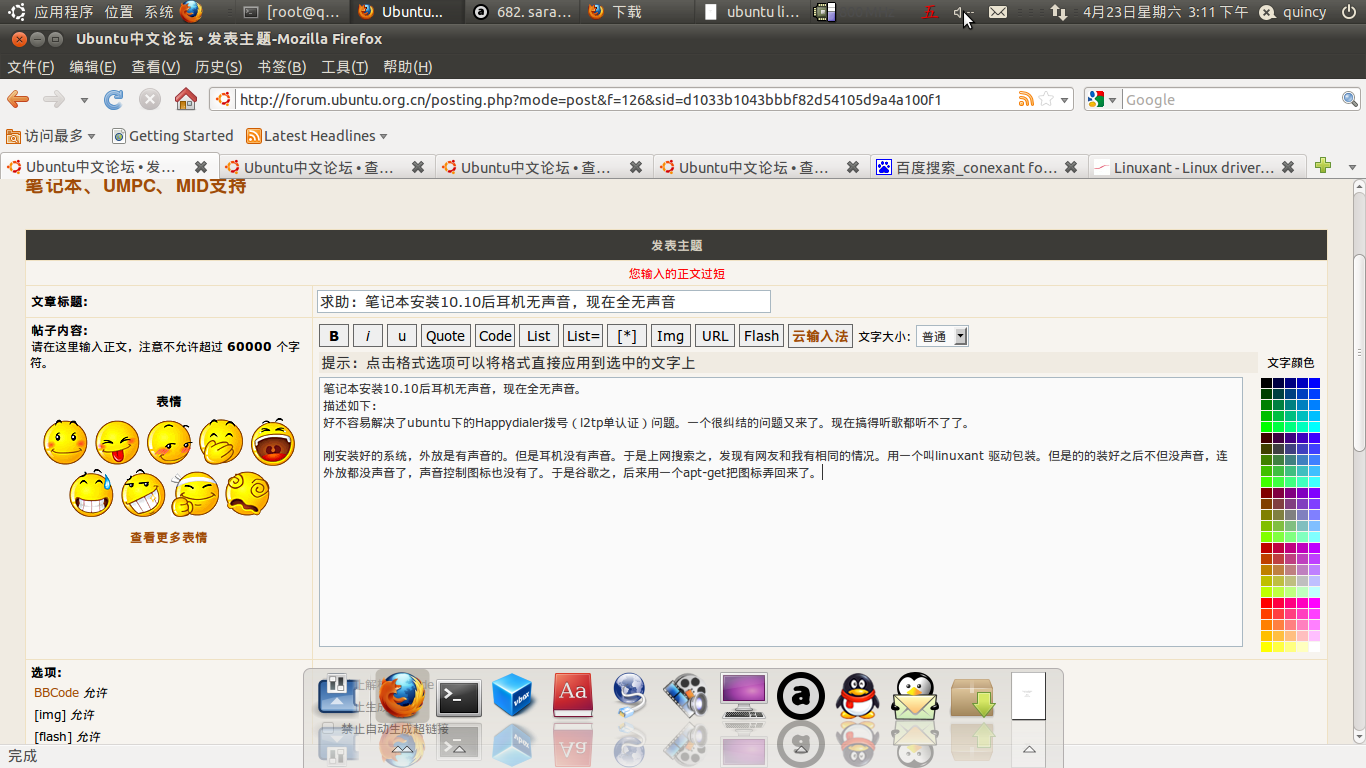This screenshot has height=768, width=1366.
Task: Click the Img BBCode button
Action: 670,336
